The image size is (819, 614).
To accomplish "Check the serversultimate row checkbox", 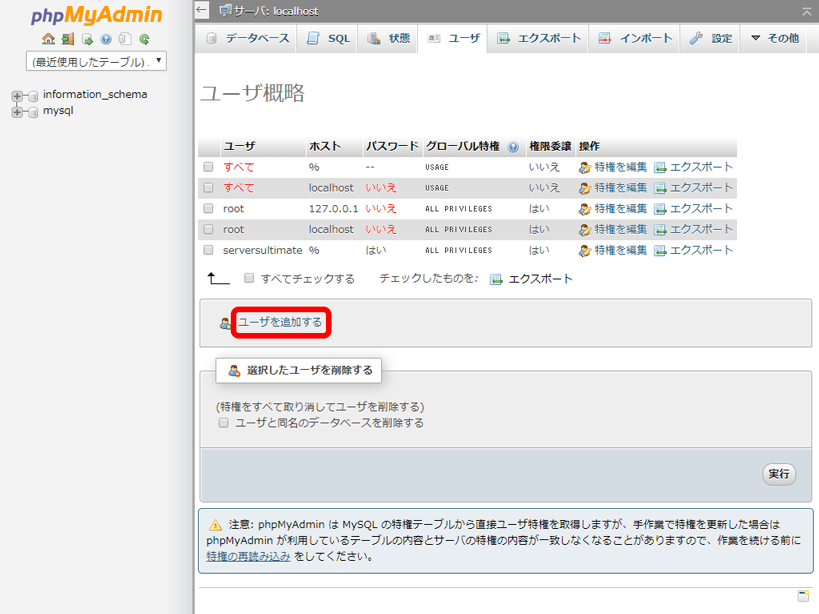I will 208,250.
